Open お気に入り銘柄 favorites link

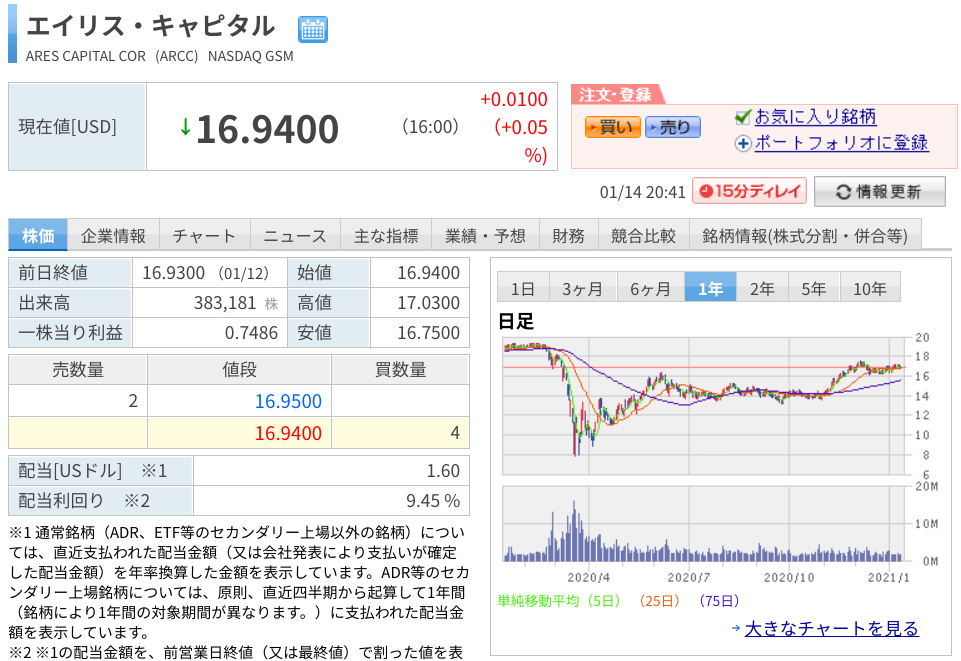pyautogui.click(x=815, y=116)
